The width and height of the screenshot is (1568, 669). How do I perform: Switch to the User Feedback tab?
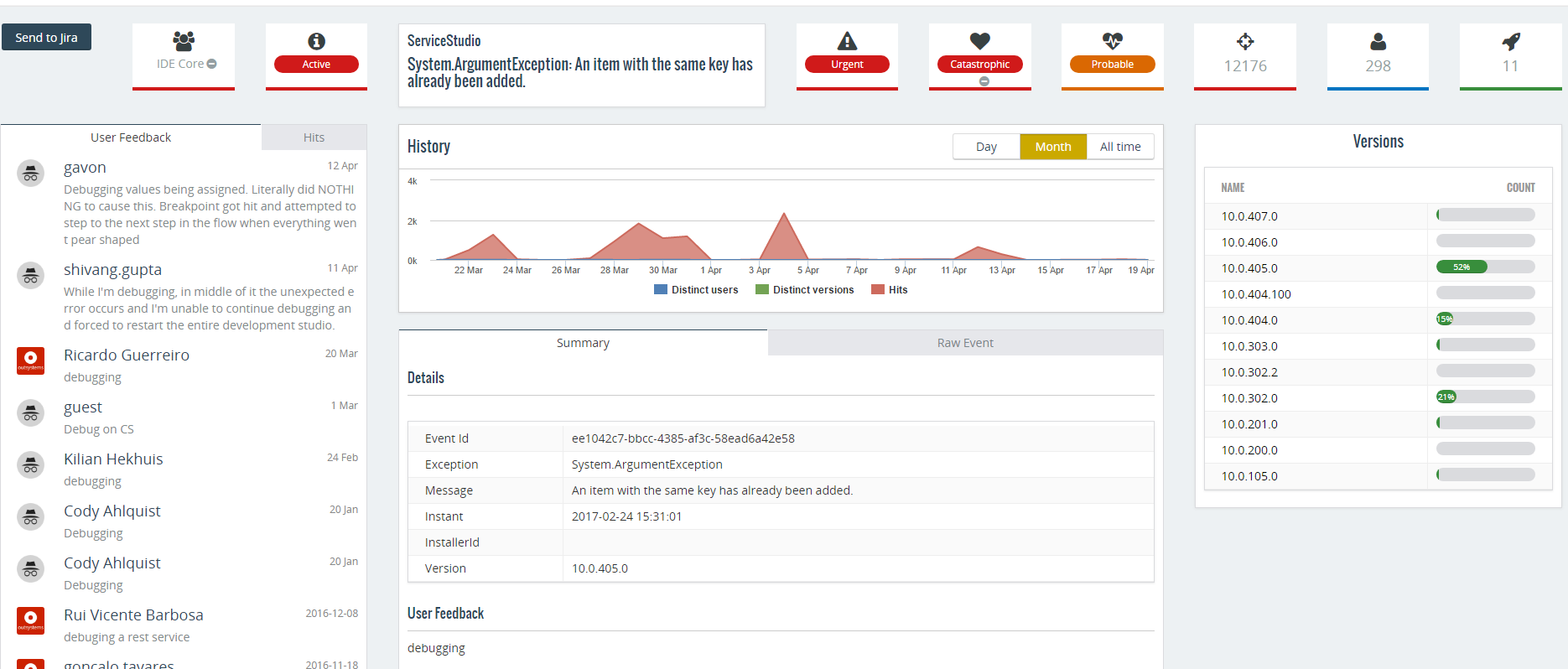131,137
